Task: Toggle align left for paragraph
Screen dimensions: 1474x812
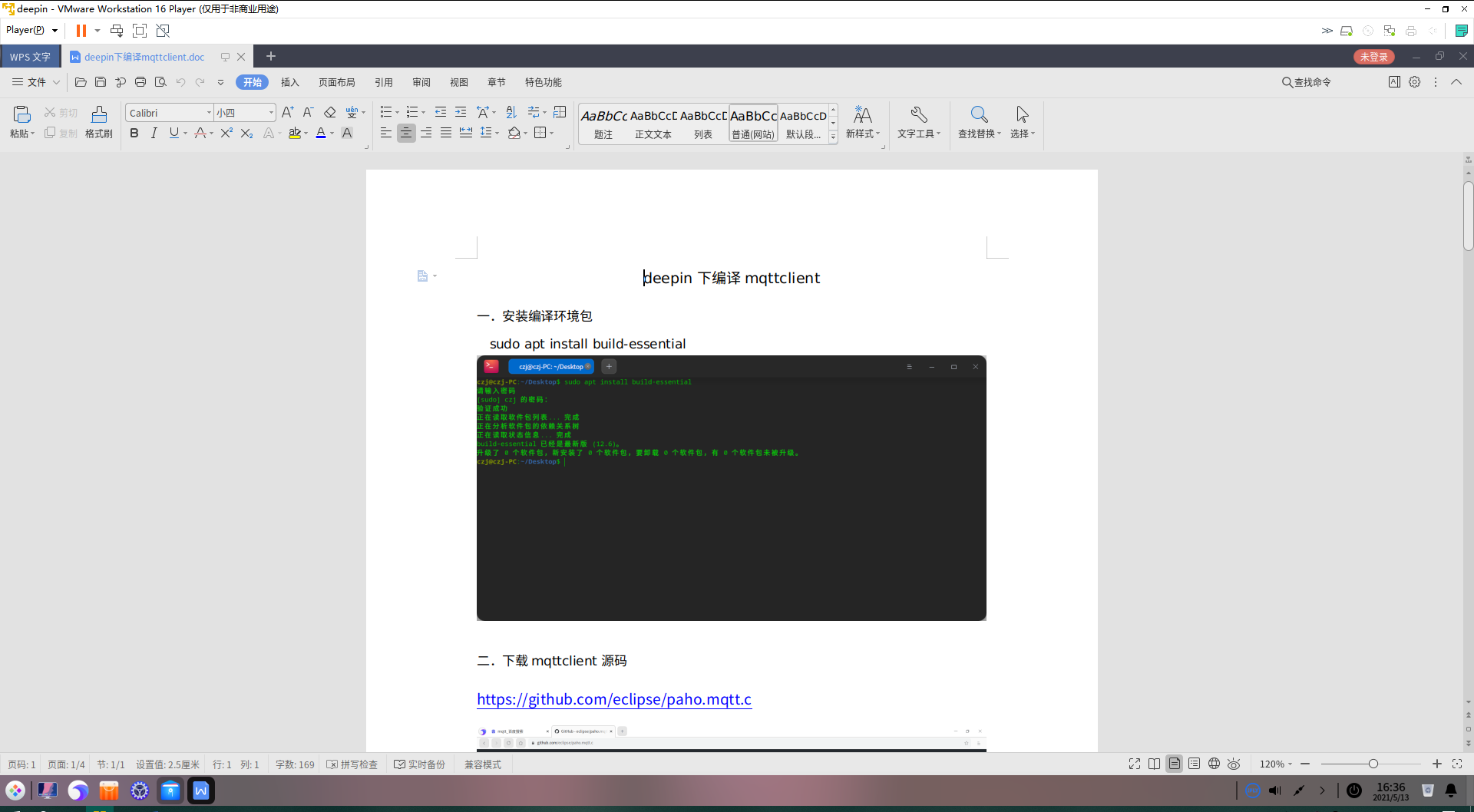Action: click(386, 133)
